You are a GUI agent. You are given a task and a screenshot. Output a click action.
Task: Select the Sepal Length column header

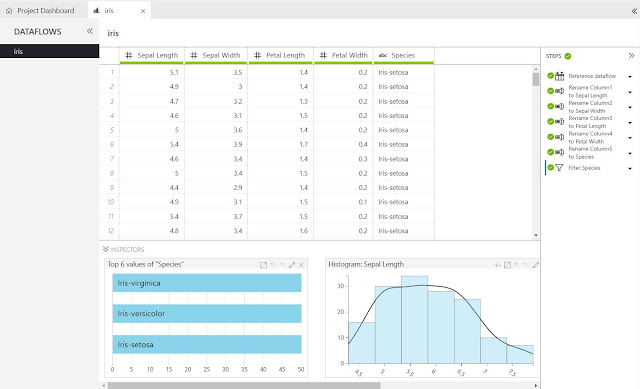point(152,55)
